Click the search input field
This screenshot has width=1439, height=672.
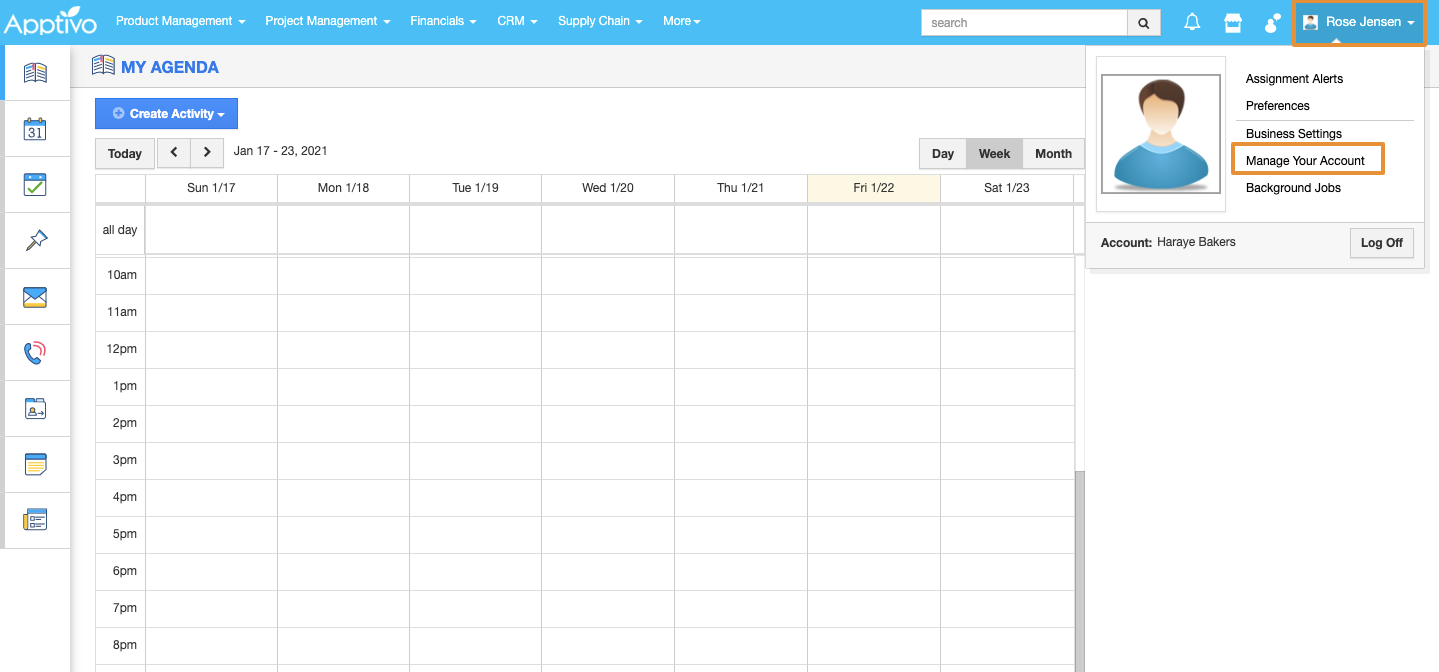pos(1023,22)
